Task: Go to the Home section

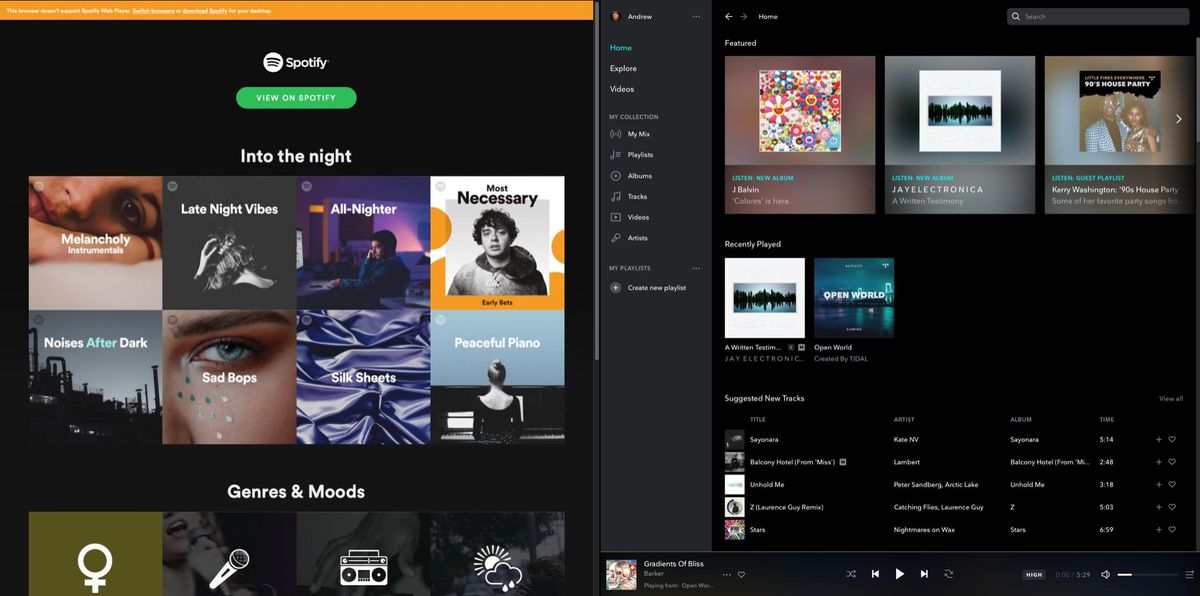Action: pos(620,47)
